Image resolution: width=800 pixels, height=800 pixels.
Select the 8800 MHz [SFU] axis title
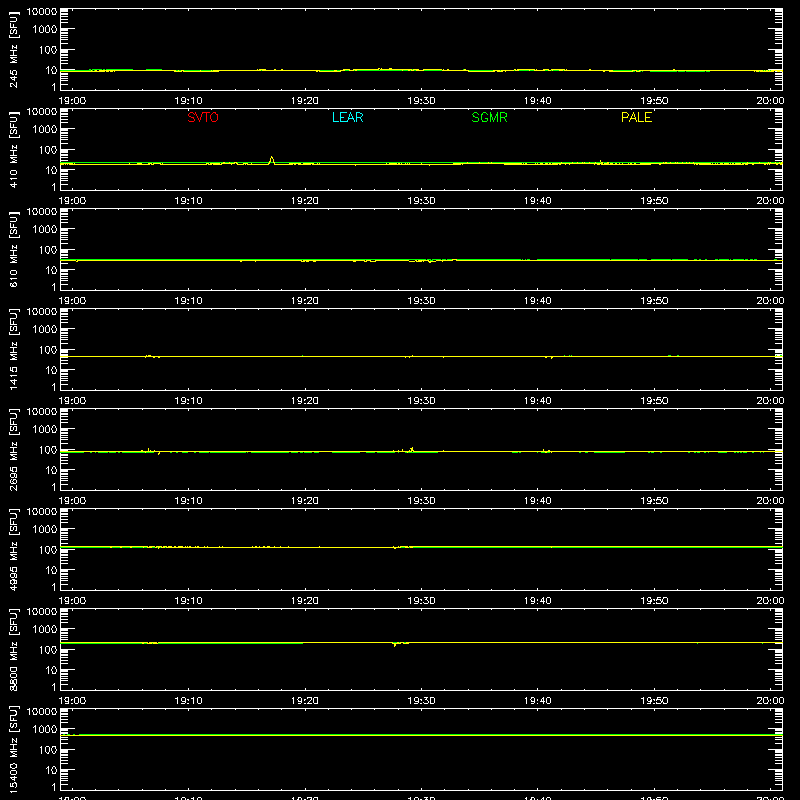tap(13, 649)
